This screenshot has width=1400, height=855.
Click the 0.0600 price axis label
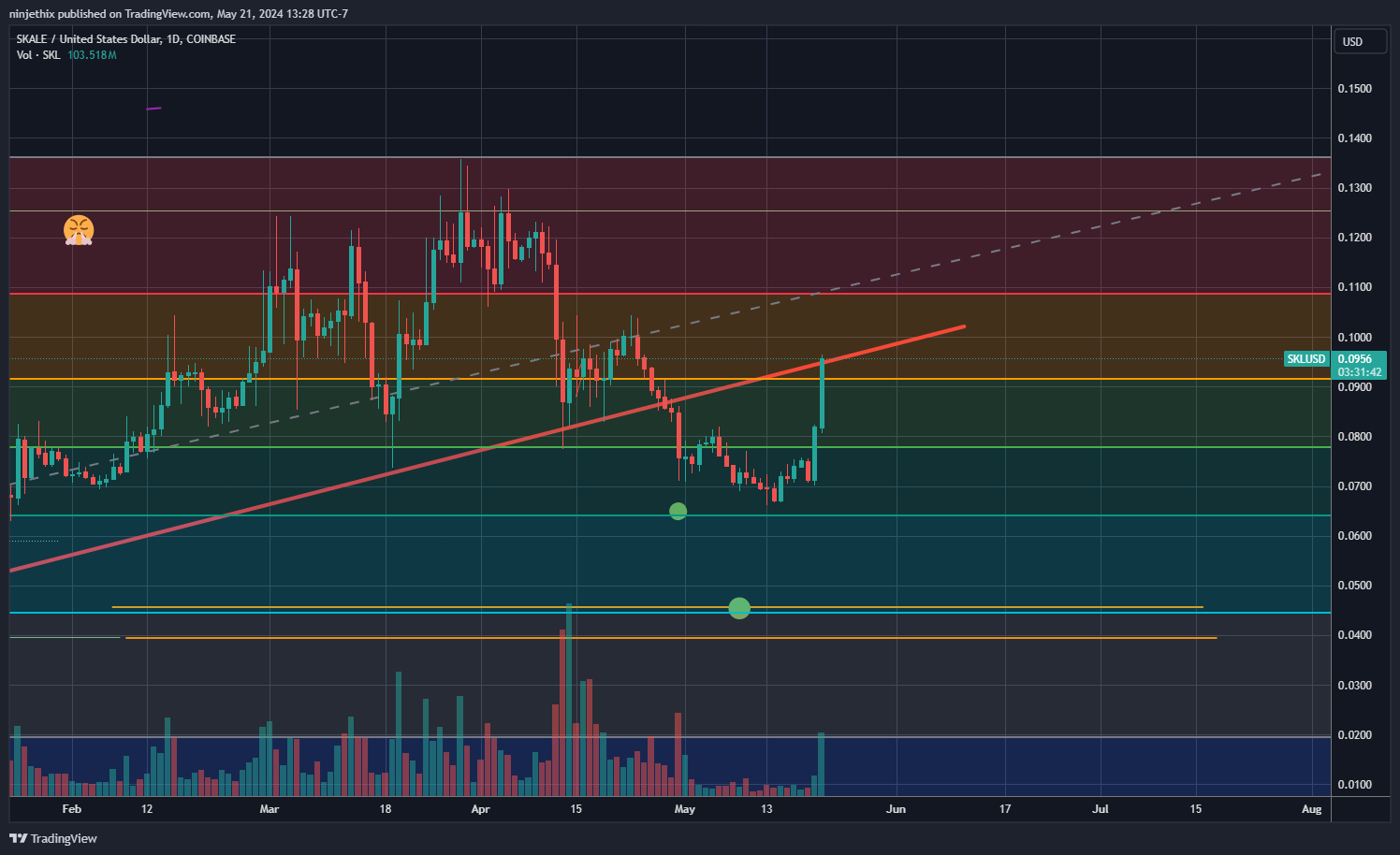click(x=1355, y=536)
